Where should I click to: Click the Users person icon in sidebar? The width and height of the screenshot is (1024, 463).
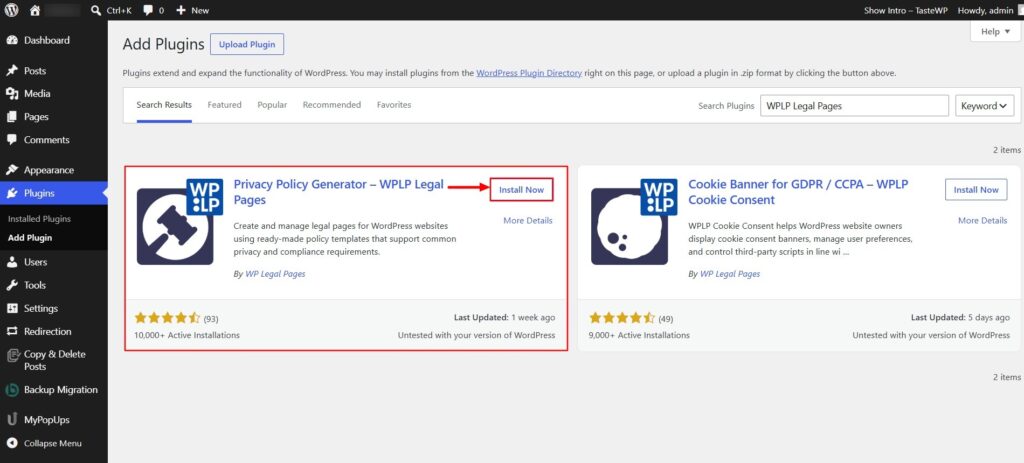[x=12, y=262]
